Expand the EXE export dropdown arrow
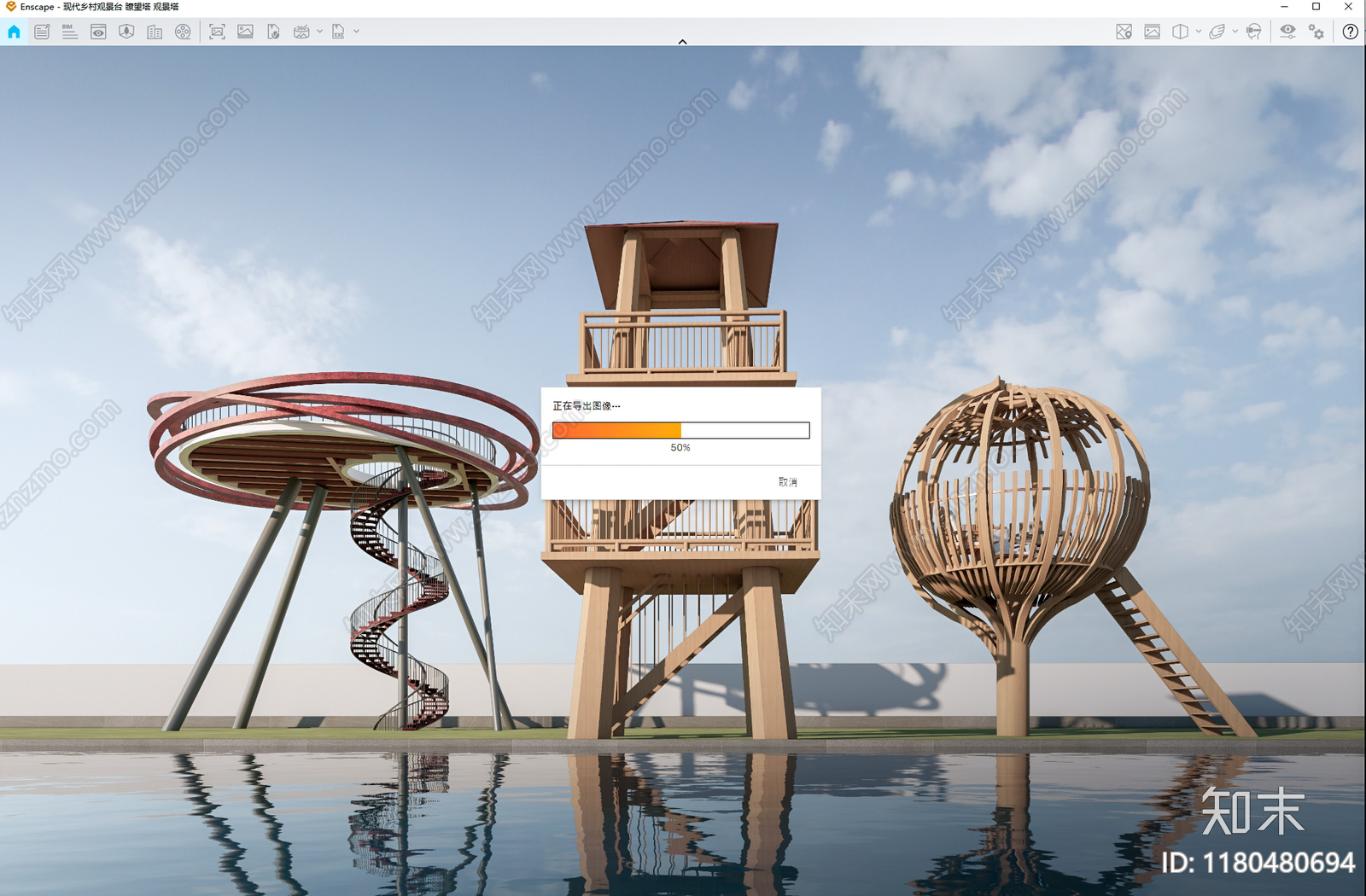 [357, 32]
